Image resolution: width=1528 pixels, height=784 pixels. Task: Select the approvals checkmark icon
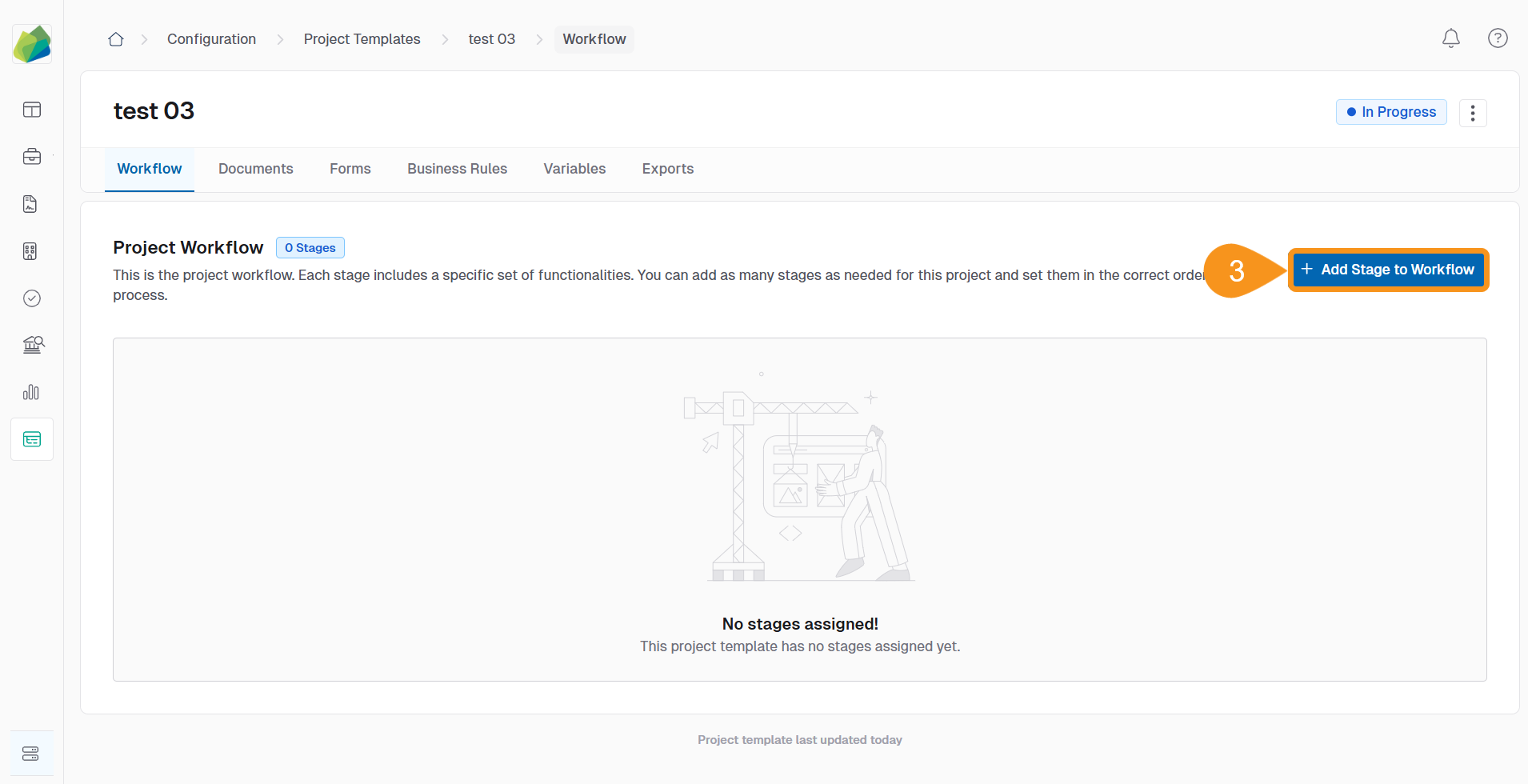coord(31,298)
